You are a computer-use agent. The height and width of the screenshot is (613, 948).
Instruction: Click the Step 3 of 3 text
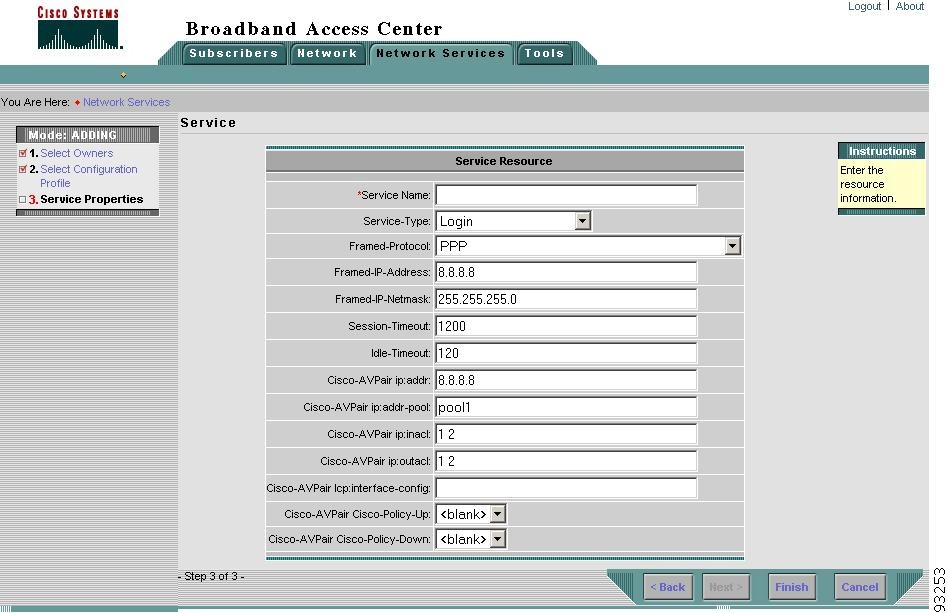pos(211,576)
